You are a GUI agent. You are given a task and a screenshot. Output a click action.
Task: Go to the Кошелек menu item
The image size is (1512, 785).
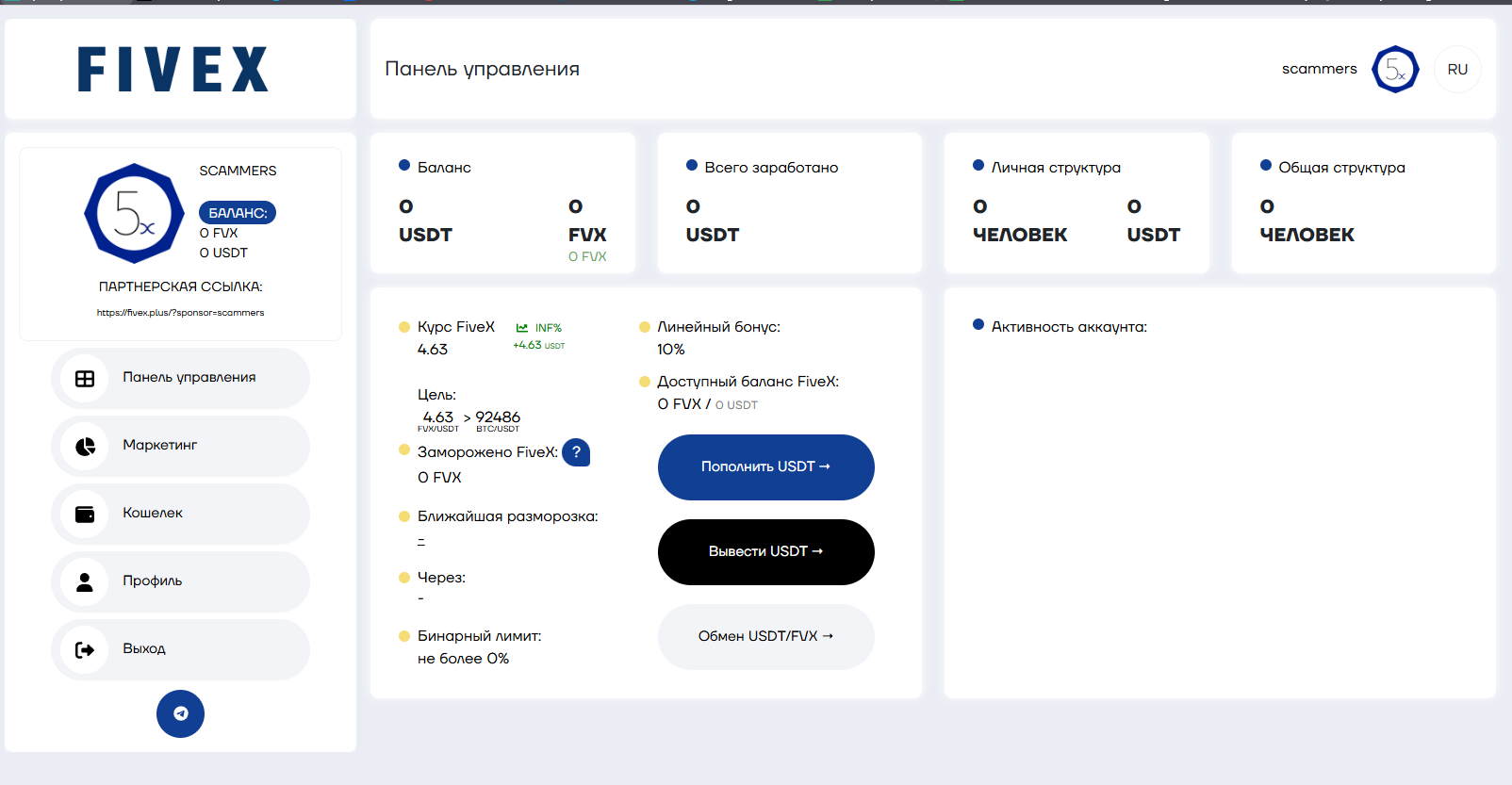pos(153,513)
